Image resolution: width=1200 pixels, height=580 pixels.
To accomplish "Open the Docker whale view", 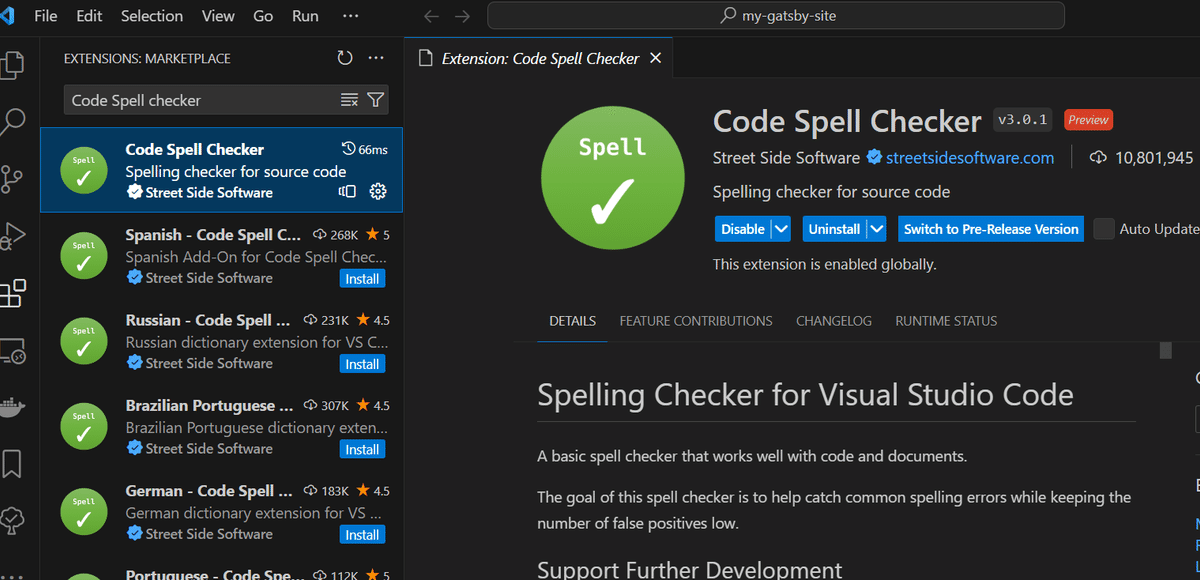I will (x=11, y=407).
